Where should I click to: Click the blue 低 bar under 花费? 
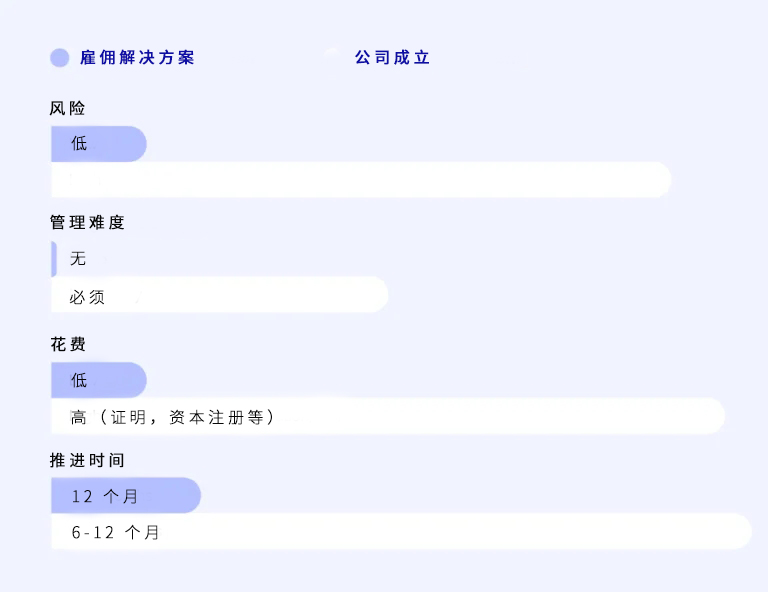point(98,380)
